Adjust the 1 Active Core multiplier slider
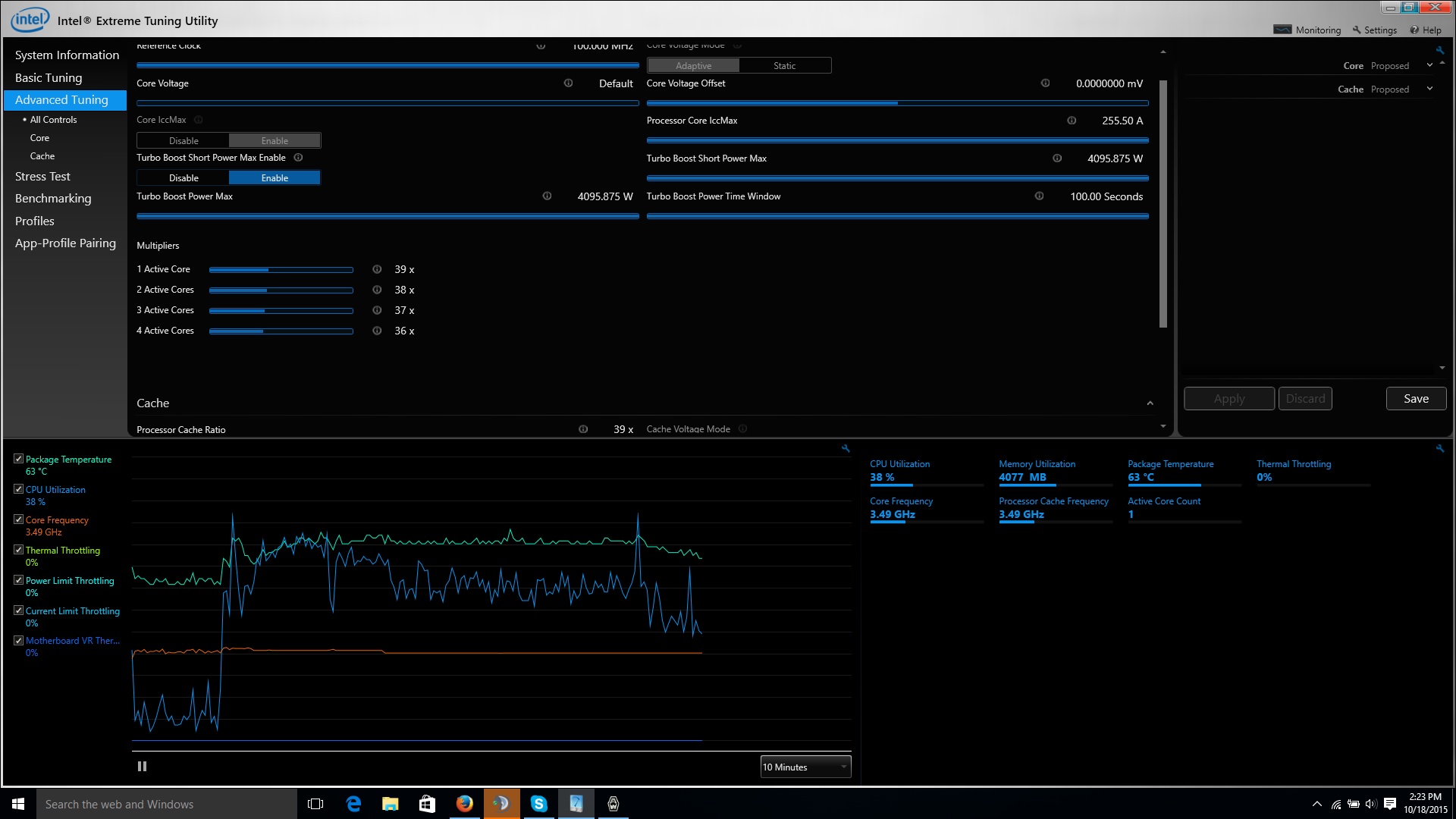Viewport: 1456px width, 819px height. coord(281,270)
